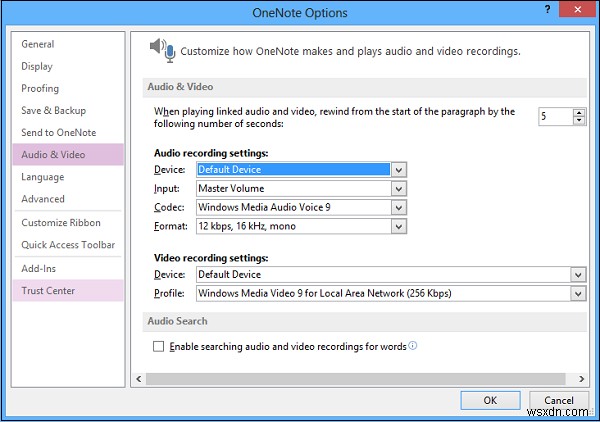Increase rewind seconds with up arrow

579,112
